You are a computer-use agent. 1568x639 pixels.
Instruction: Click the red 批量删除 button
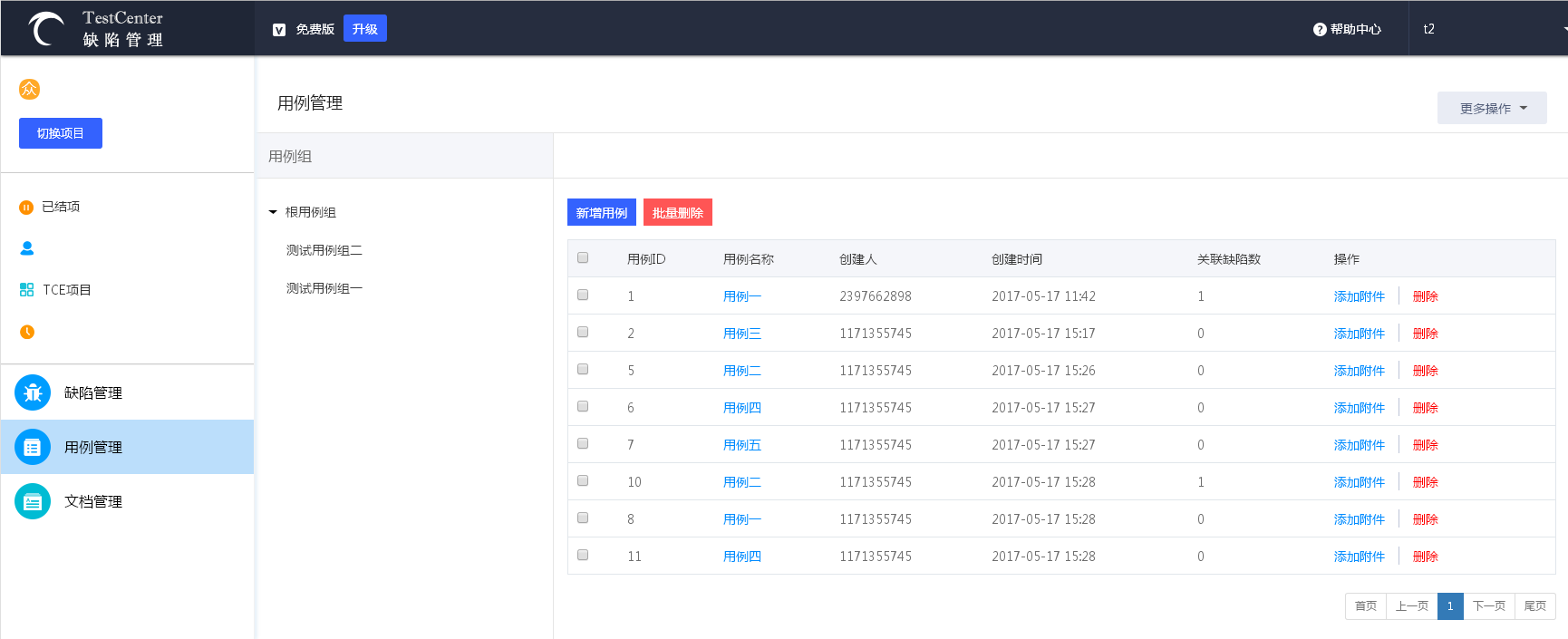coord(677,212)
